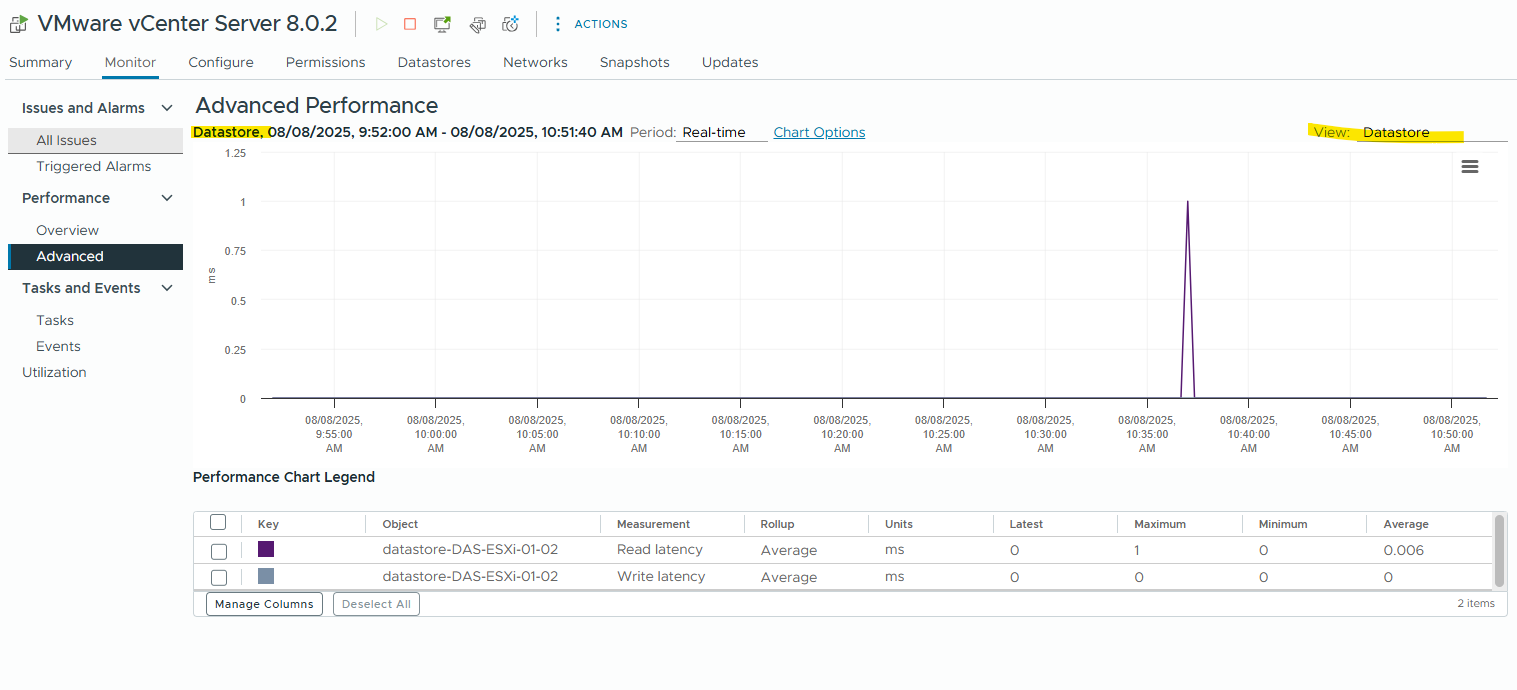The width and height of the screenshot is (1517, 690).
Task: Click the VM icon beside the title
Action: point(18,24)
